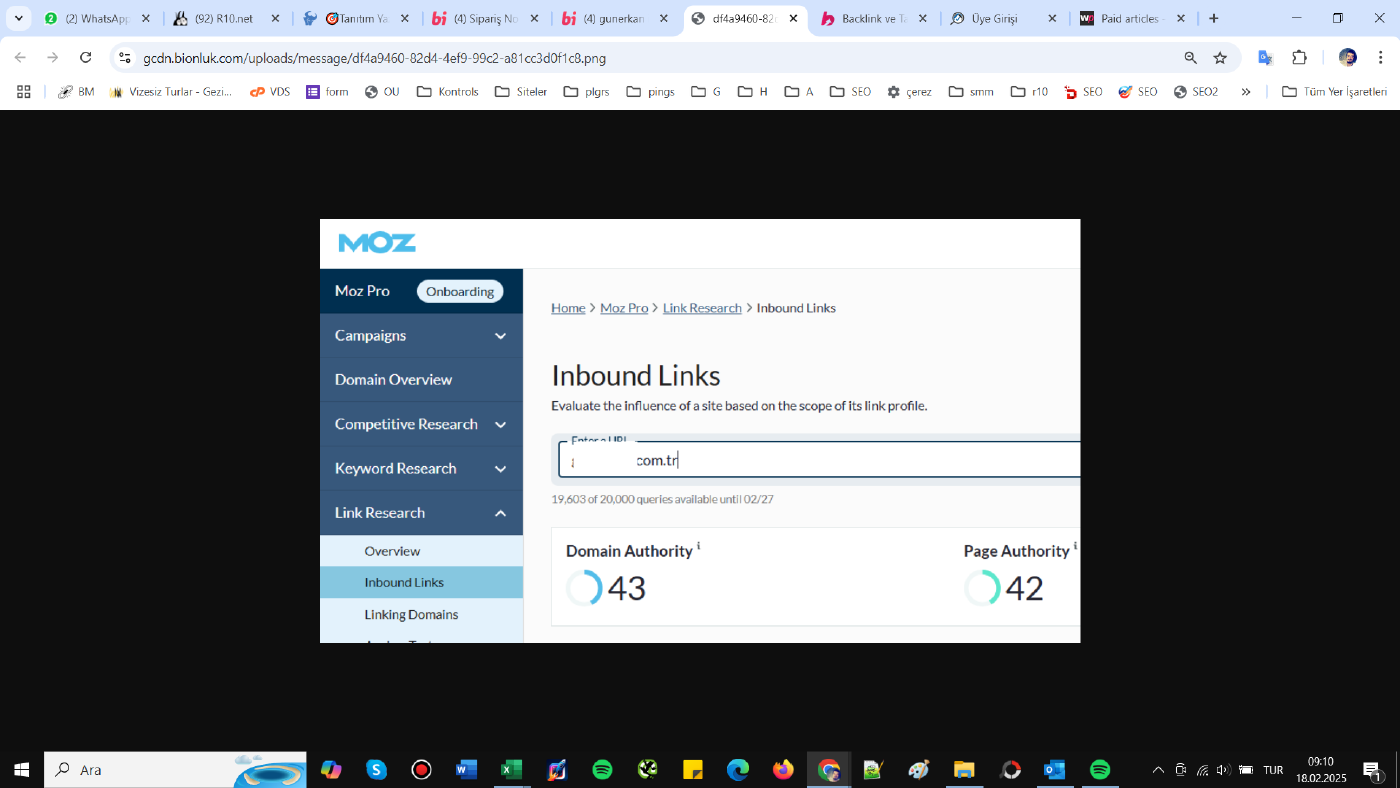Open Firefox from the taskbar
1400x788 pixels.
pos(783,769)
